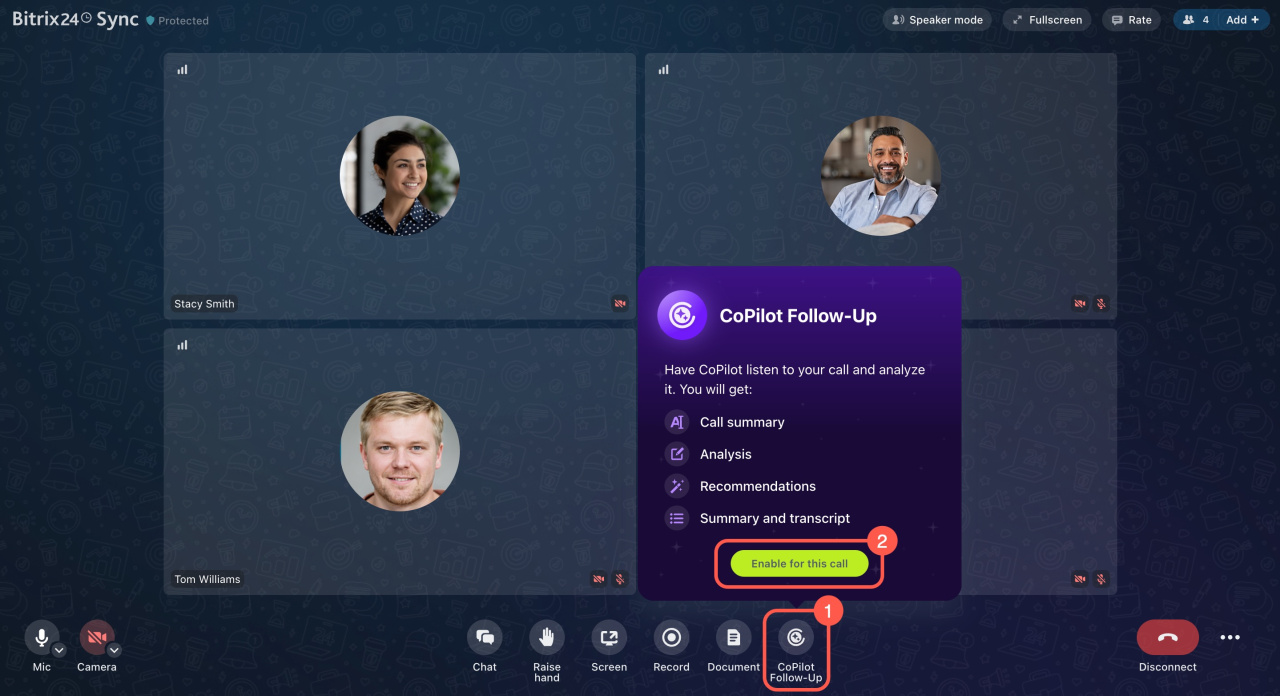Switch to Speaker mode view
The image size is (1280, 696).
tap(938, 20)
